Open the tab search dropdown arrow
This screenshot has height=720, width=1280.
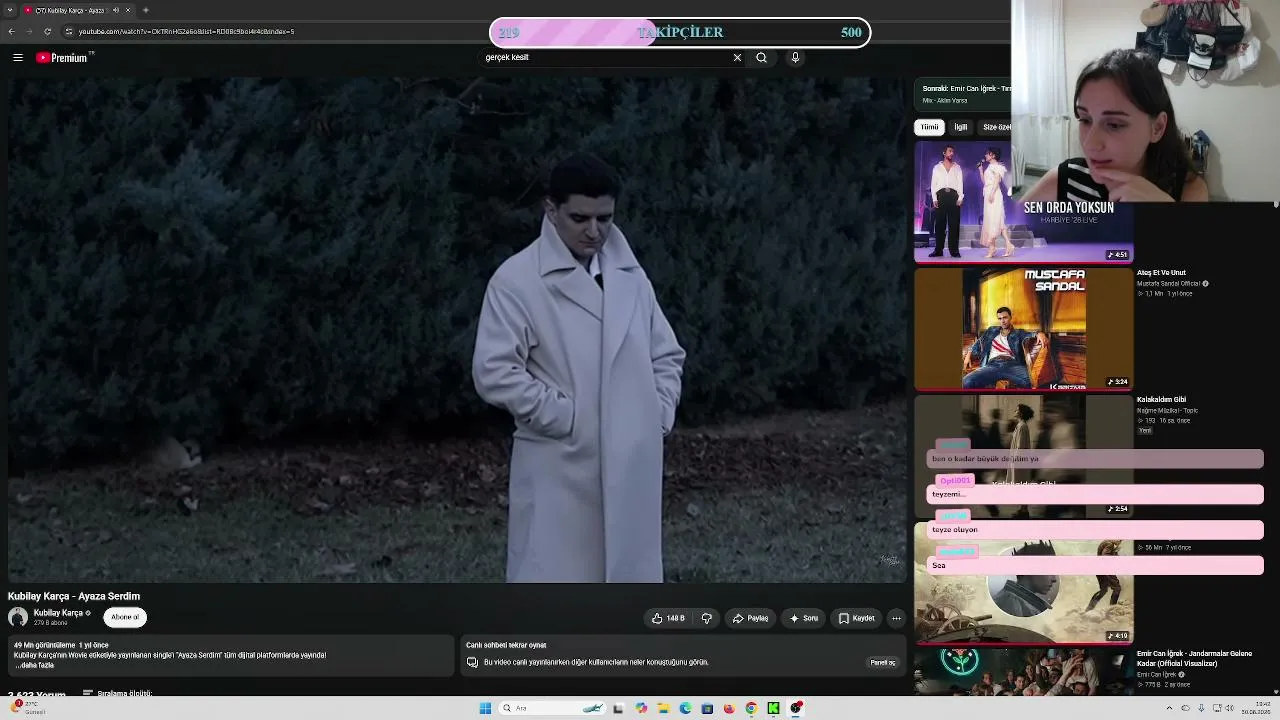9,10
